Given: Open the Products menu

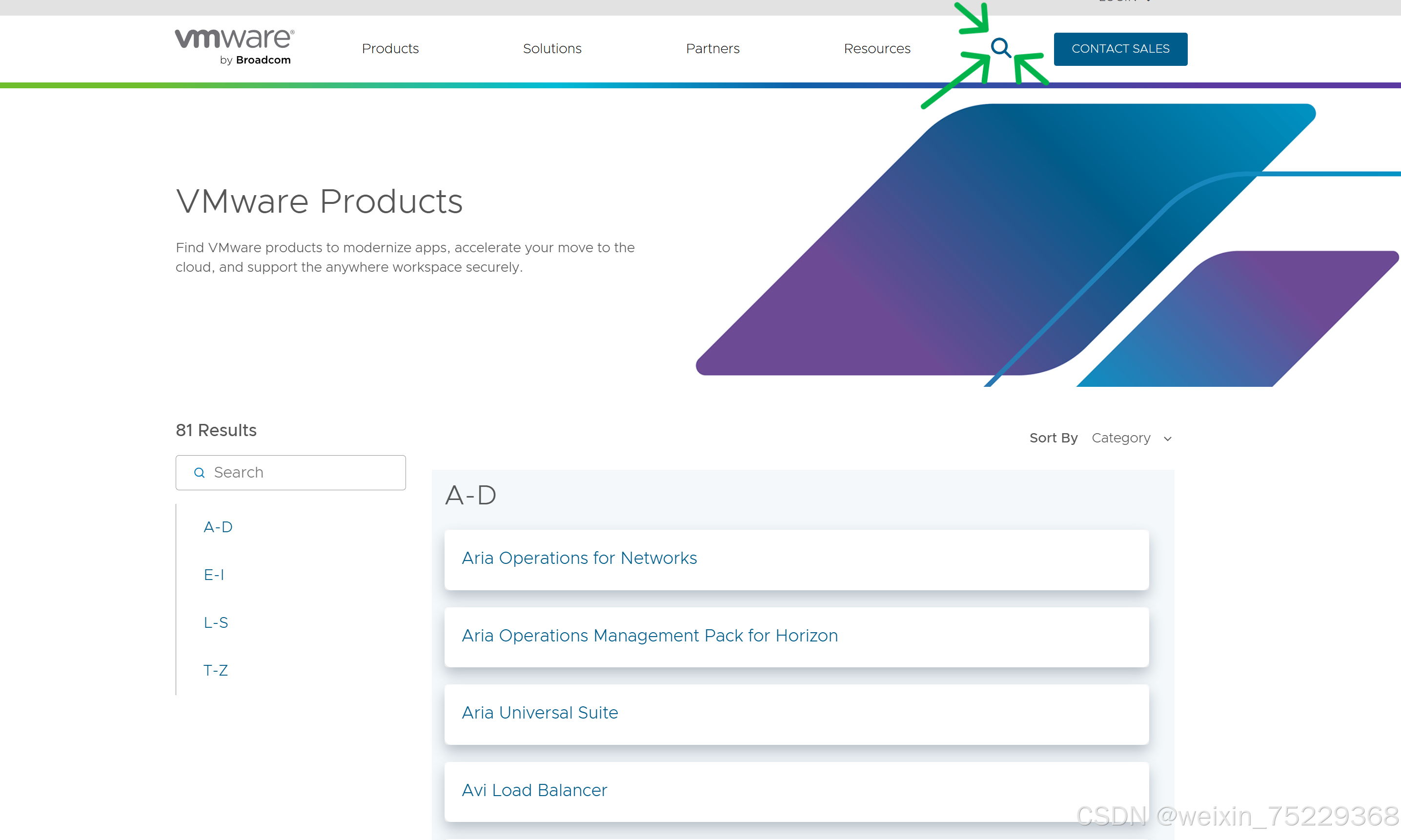Looking at the screenshot, I should pyautogui.click(x=390, y=49).
